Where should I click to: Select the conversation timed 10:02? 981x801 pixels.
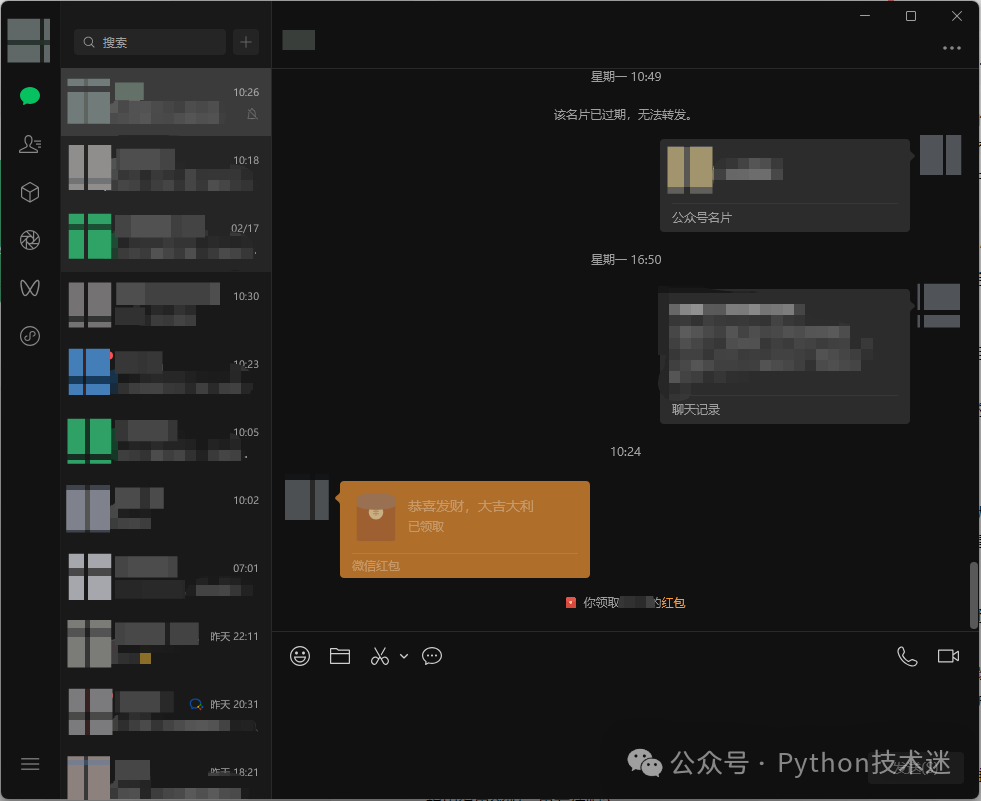click(x=166, y=510)
